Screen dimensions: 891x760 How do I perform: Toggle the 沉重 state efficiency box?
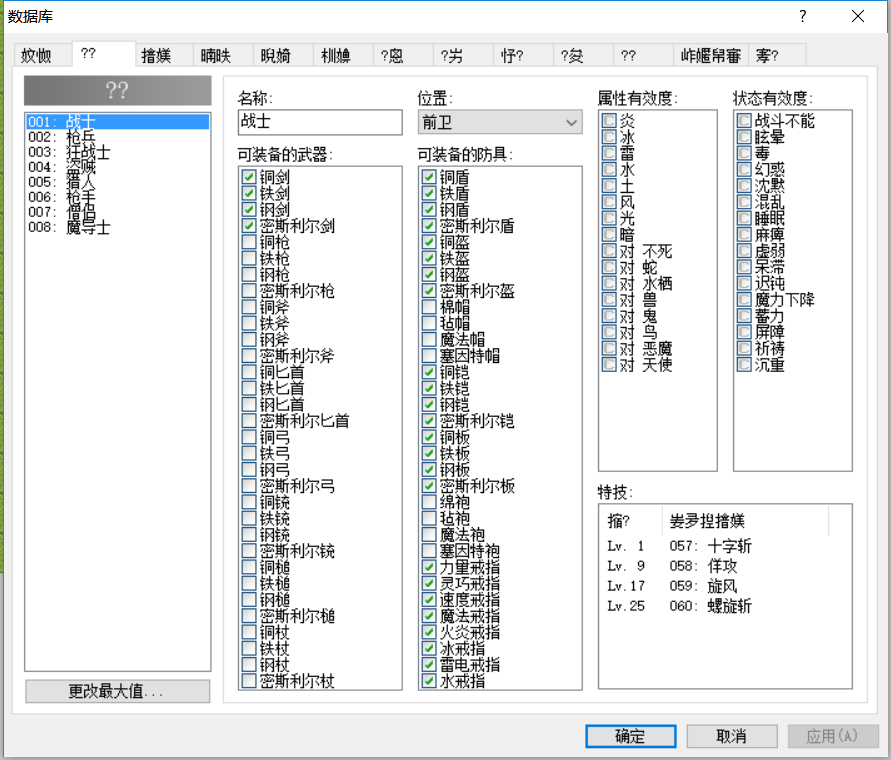click(744, 364)
